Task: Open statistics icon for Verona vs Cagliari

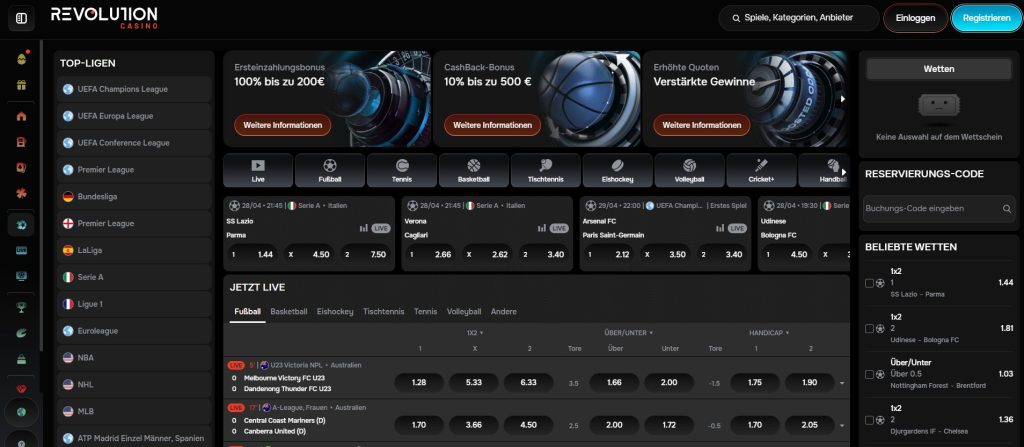Action: click(x=542, y=228)
